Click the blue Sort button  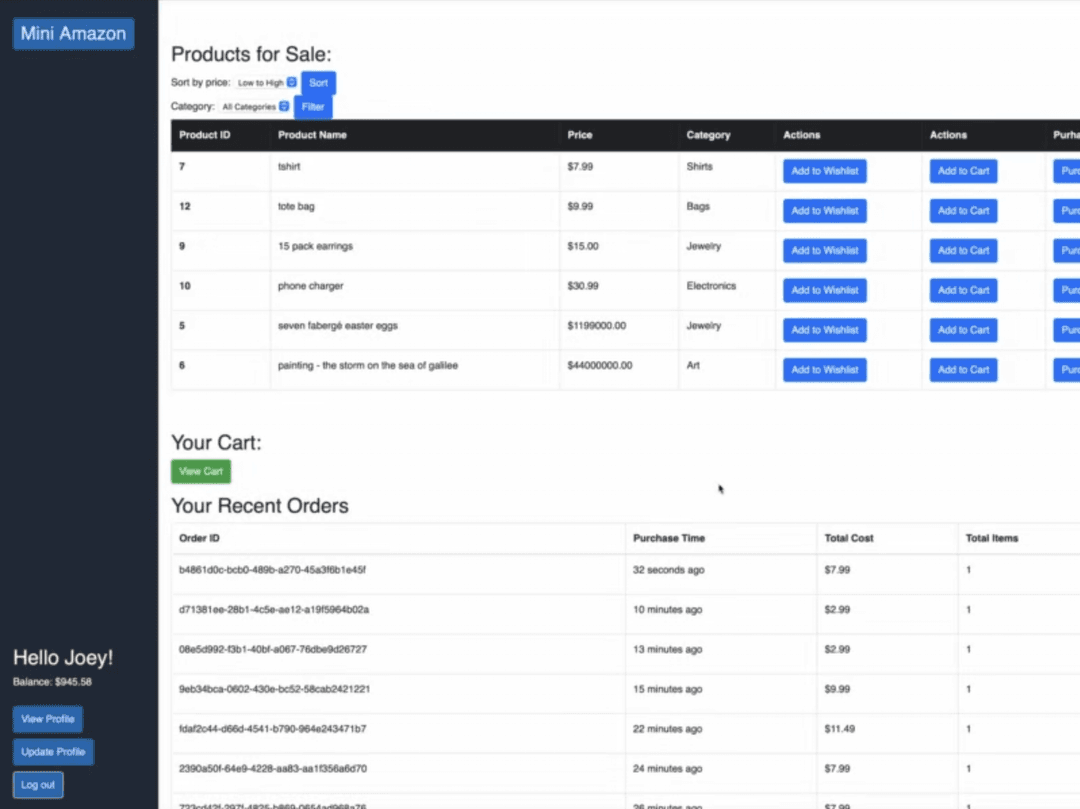click(x=318, y=83)
